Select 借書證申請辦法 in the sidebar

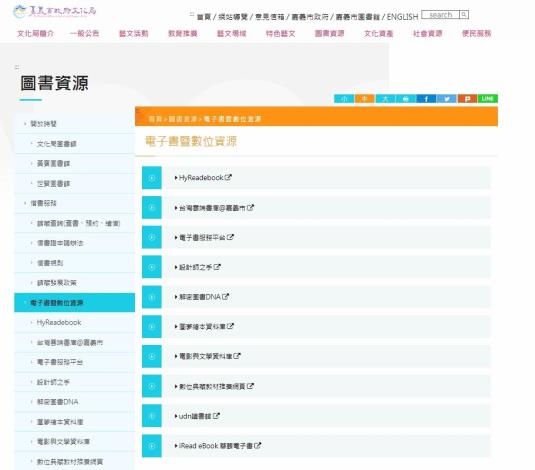click(x=74, y=243)
